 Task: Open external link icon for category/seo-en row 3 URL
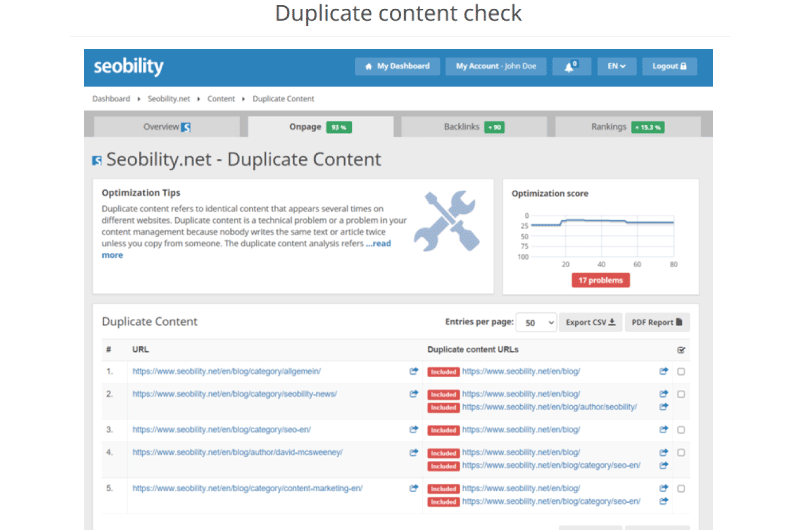tap(414, 430)
